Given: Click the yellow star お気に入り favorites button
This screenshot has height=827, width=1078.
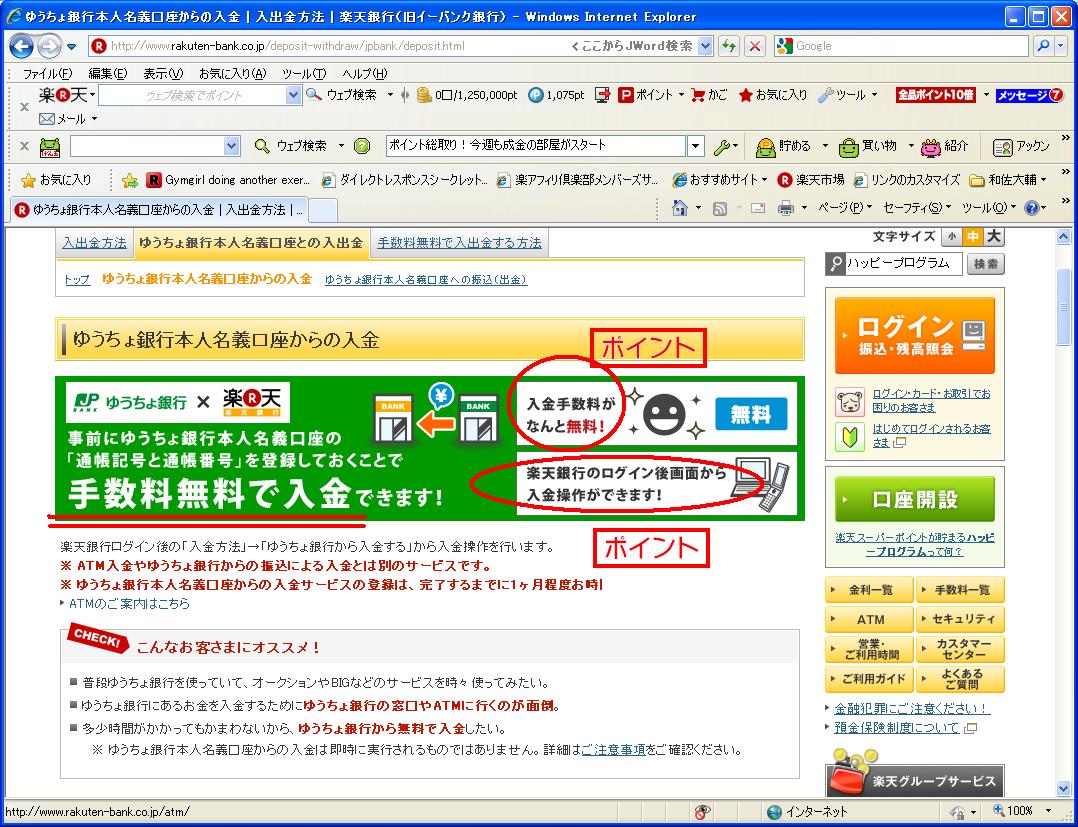Looking at the screenshot, I should pyautogui.click(x=56, y=180).
